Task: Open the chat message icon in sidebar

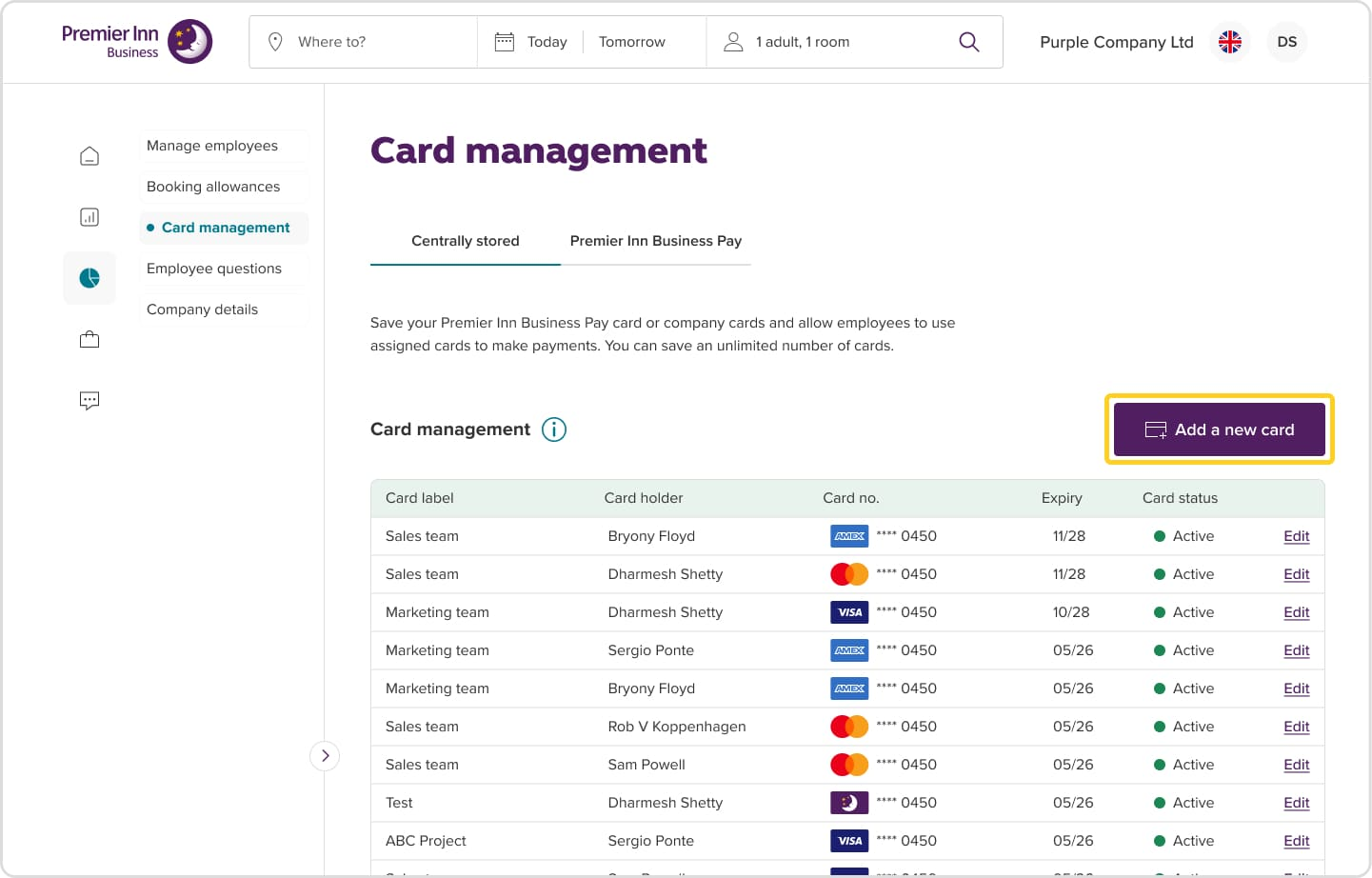Action: click(89, 400)
